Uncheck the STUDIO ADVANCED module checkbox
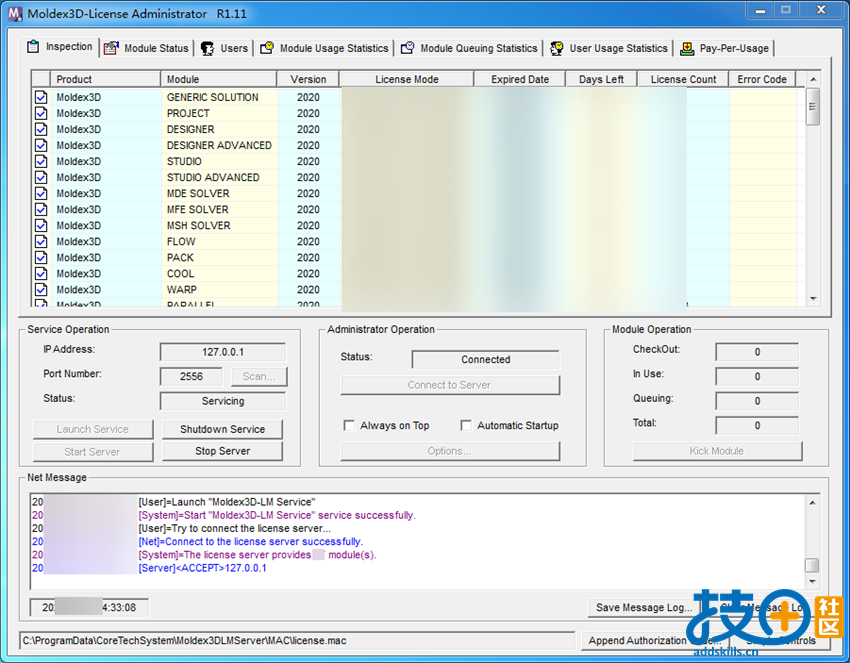The image size is (850, 663). click(x=41, y=177)
